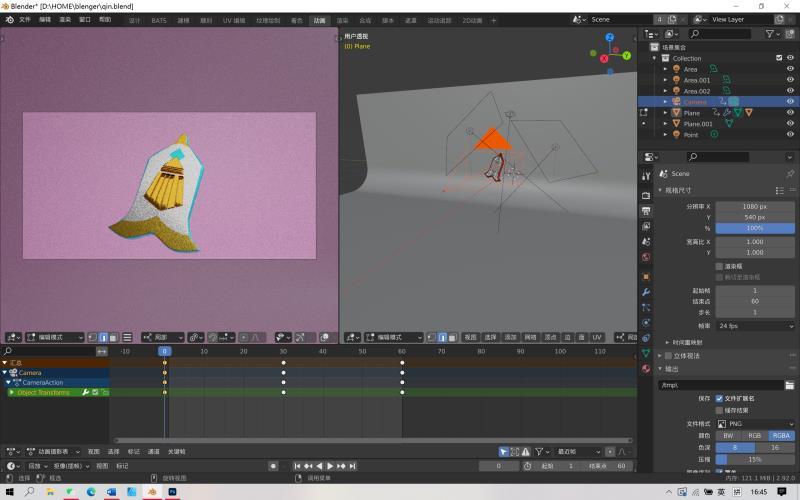Uncheck the 文件扩展名 checkbox
The height and width of the screenshot is (500, 800).
pyautogui.click(x=719, y=398)
